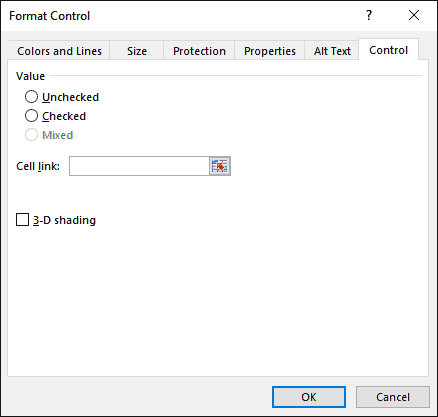Select the greyed-out Mixed radio option
Screen dimensions: 438x417
(31, 135)
